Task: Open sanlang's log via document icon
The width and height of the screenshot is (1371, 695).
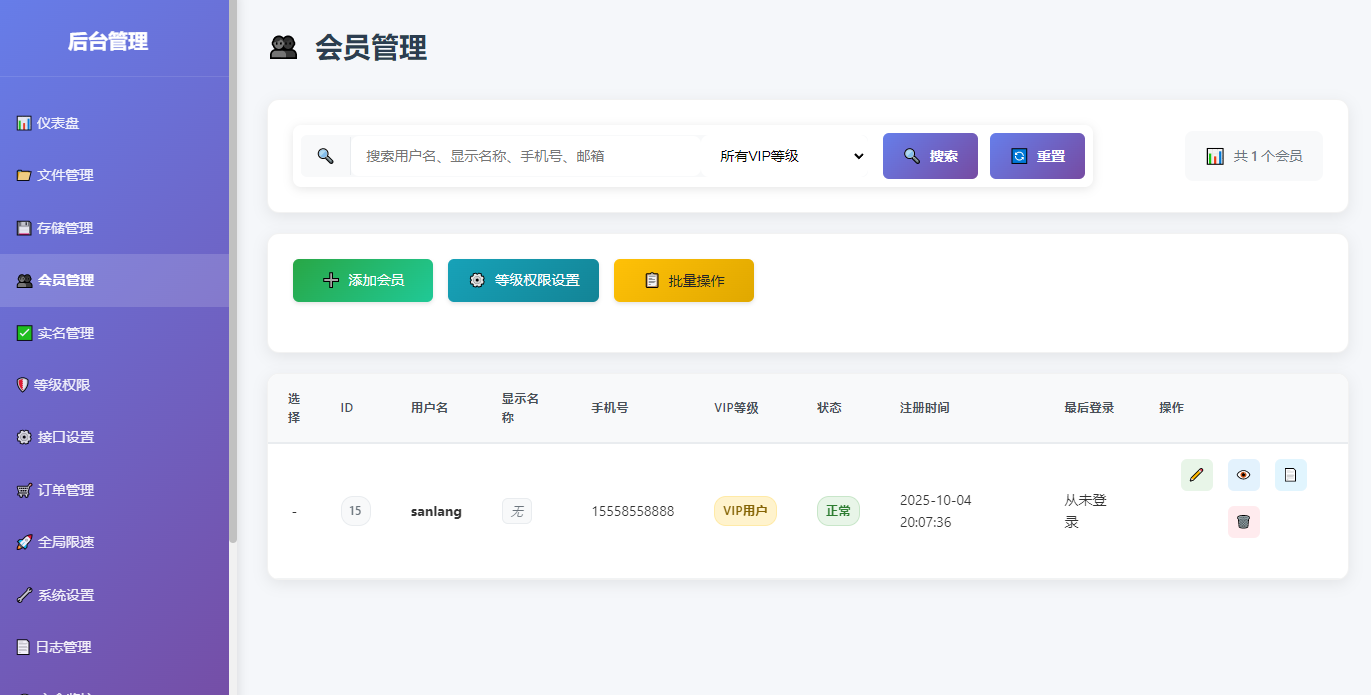Action: click(x=1290, y=475)
